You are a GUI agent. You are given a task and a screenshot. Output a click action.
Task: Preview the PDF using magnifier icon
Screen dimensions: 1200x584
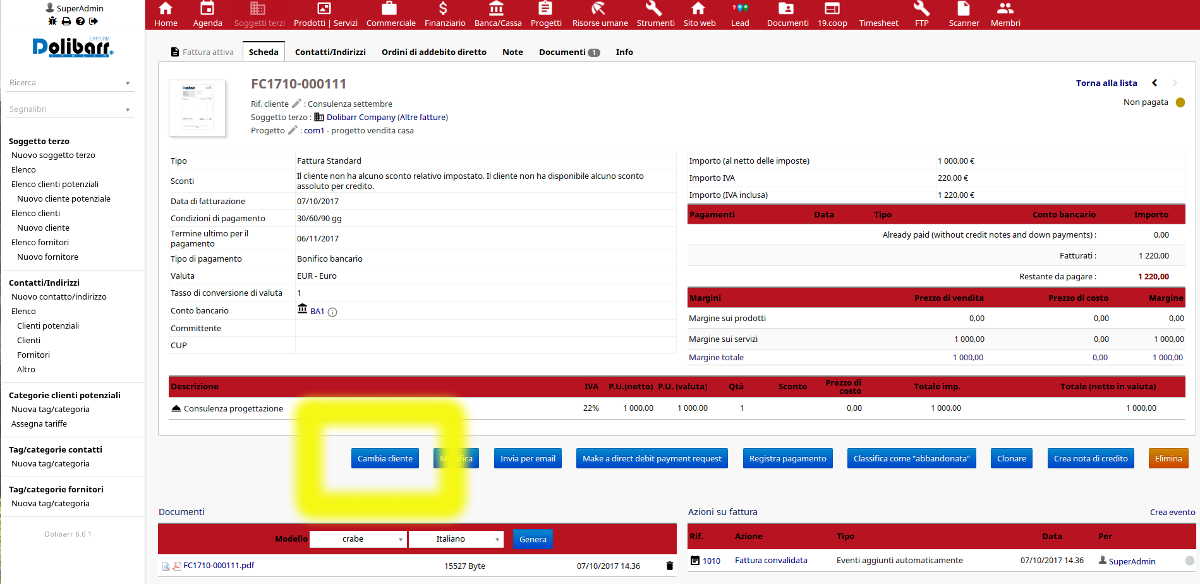[x=166, y=566]
